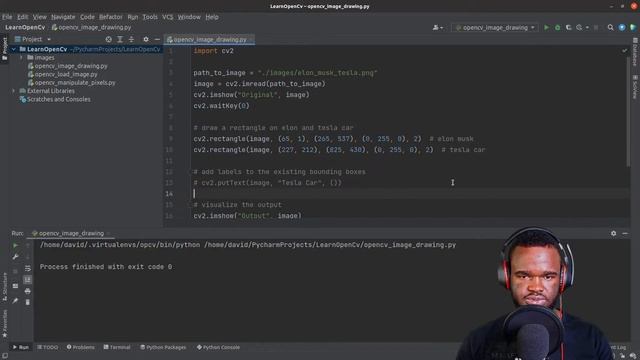Click the inspection checkmark in the editor corner

click(x=624, y=51)
